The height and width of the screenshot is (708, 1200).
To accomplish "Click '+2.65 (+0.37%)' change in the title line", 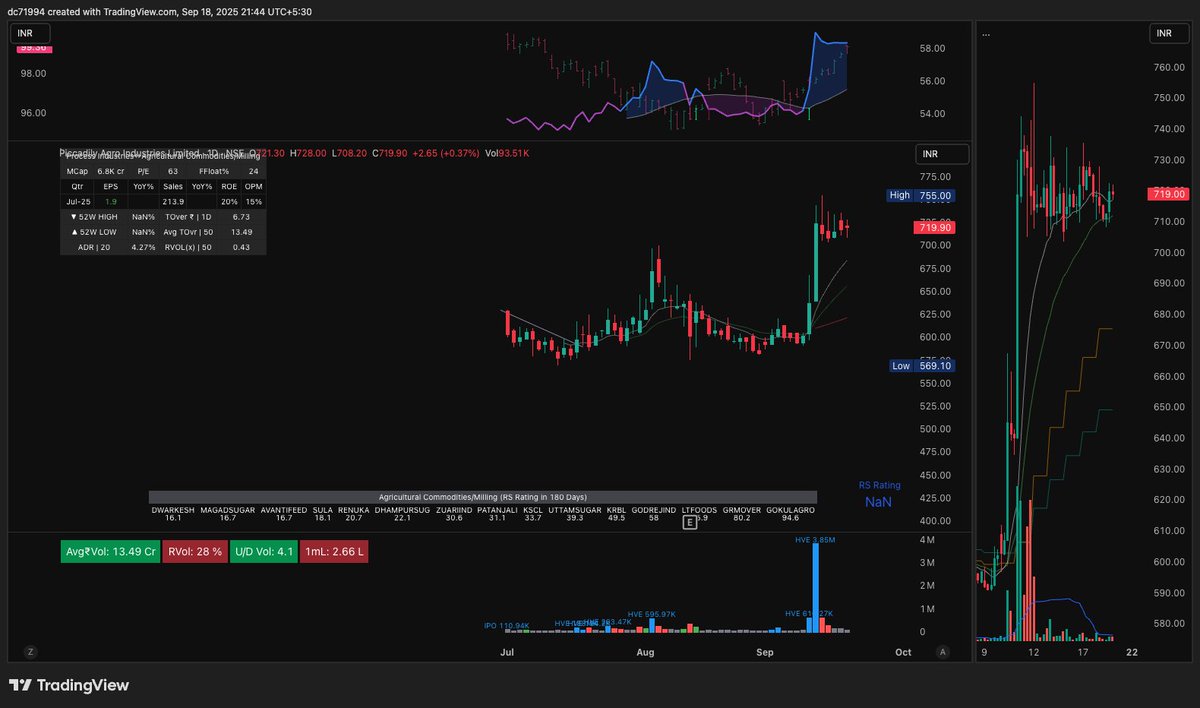I will coord(444,153).
